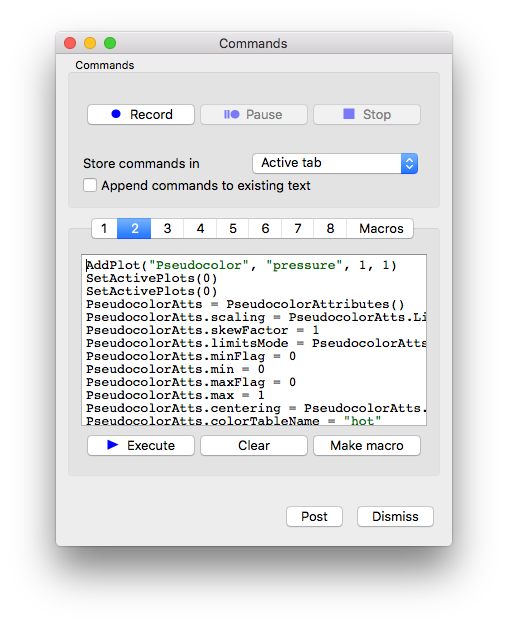Click the PseudocolorAtts.scaling line
508x626 pixels.
256,317
